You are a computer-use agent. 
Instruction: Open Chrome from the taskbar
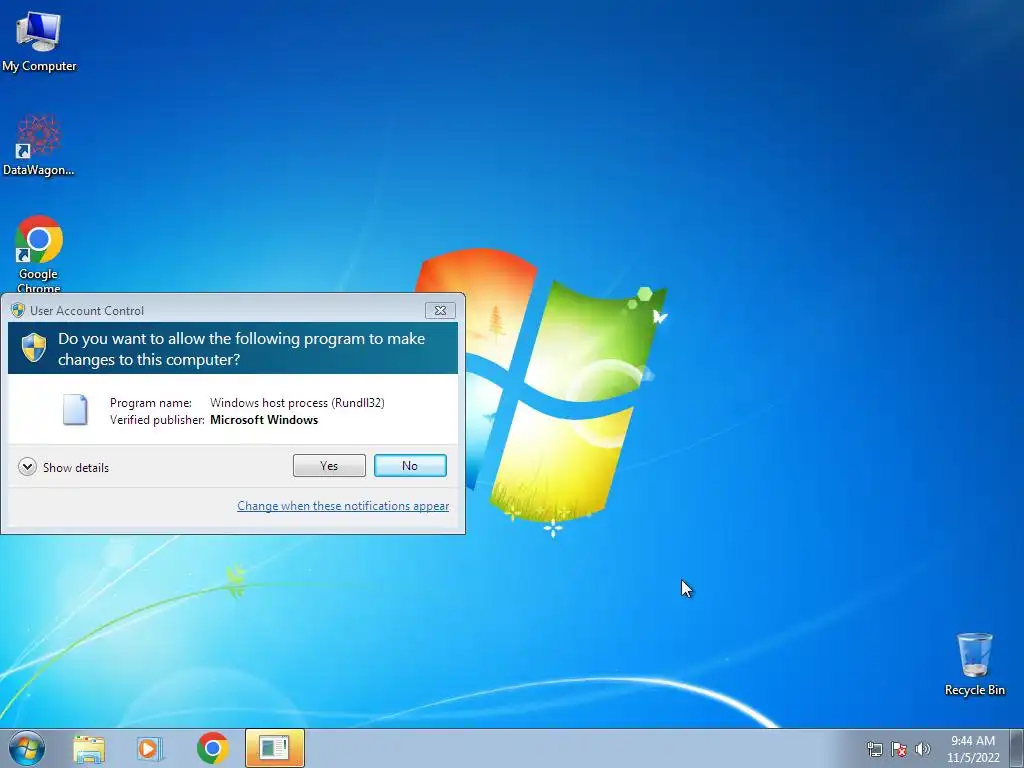[x=212, y=748]
